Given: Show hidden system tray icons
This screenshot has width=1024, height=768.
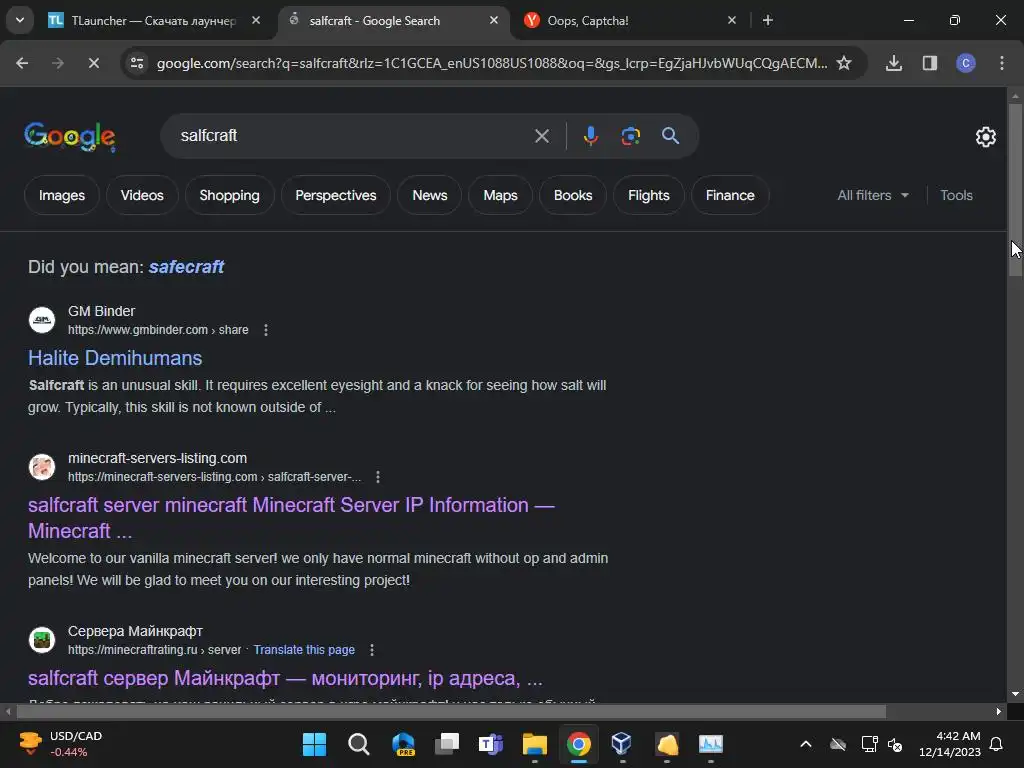Looking at the screenshot, I should (x=806, y=744).
